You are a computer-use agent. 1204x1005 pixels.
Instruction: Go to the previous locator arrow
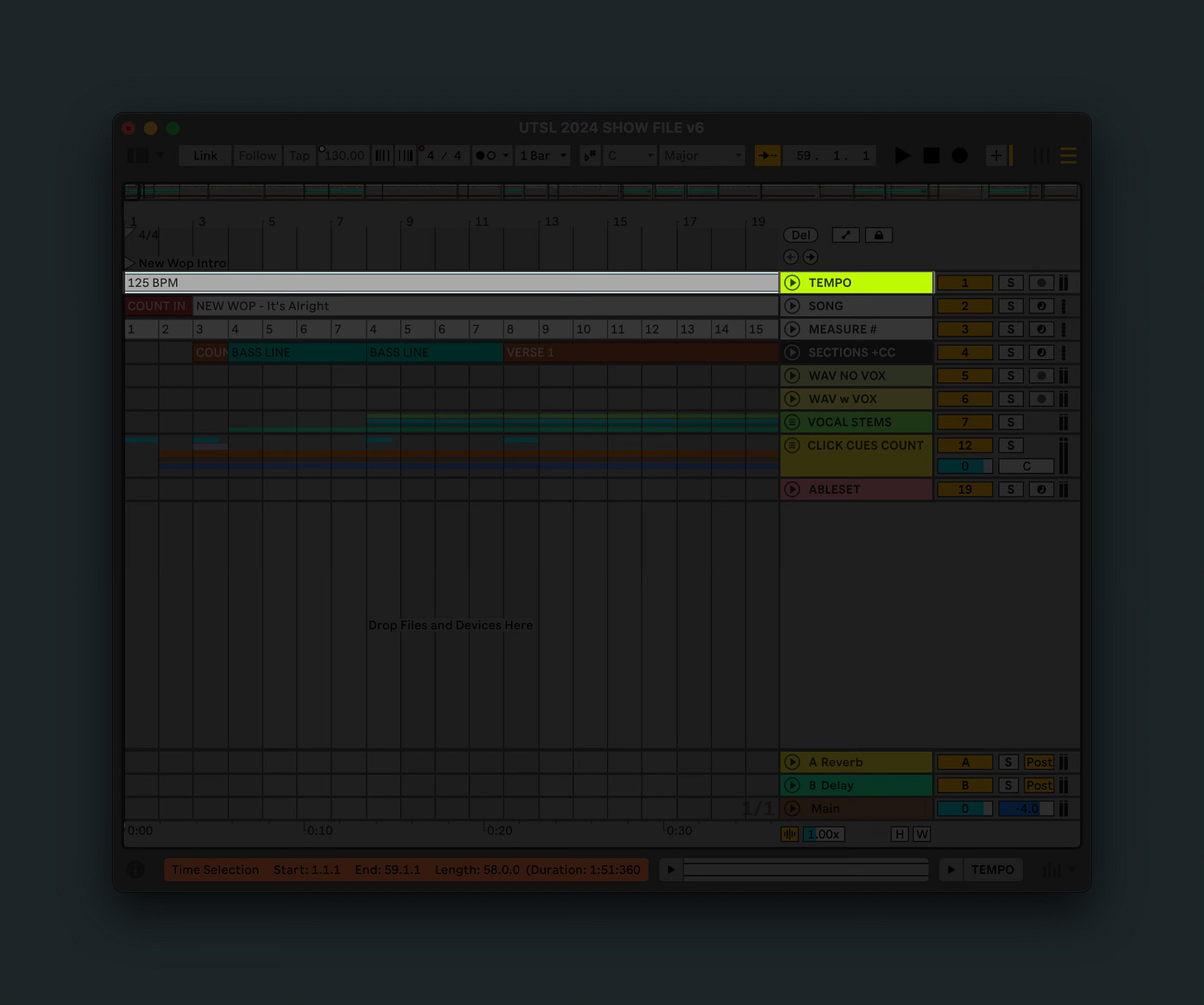tap(791, 257)
